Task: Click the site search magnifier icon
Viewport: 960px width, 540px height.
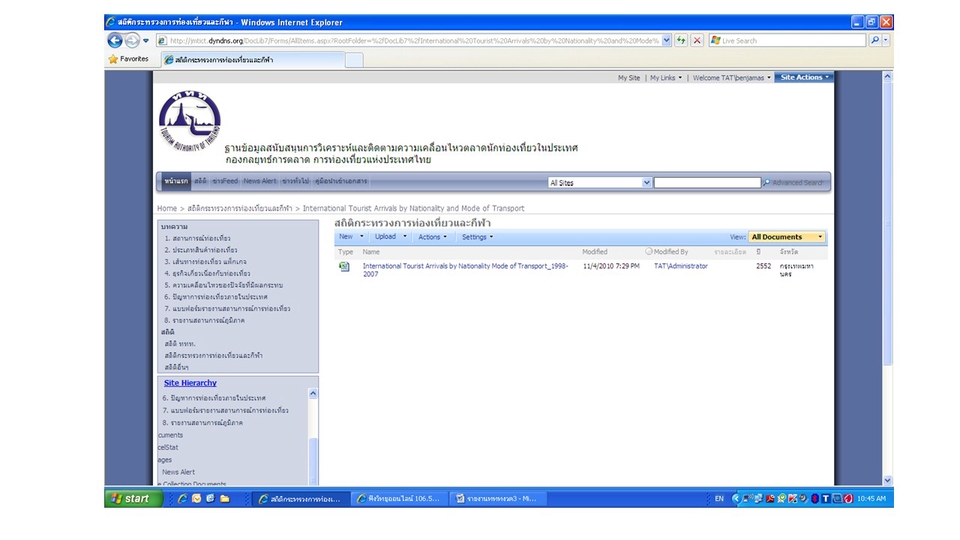Action: [766, 182]
